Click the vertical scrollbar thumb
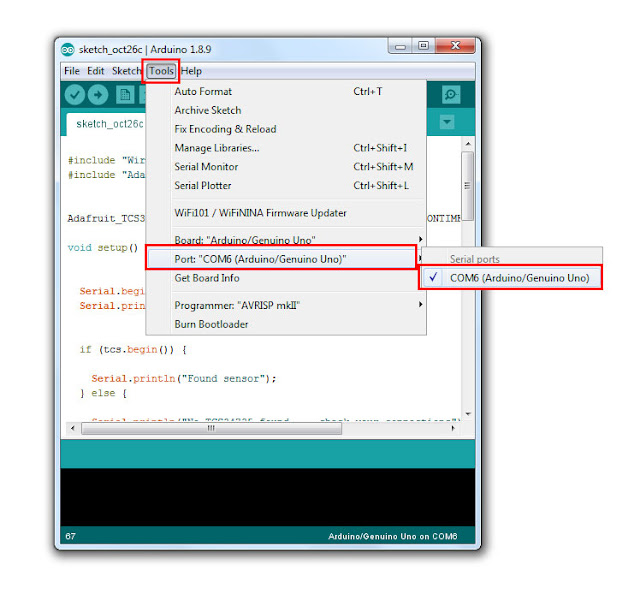The width and height of the screenshot is (640, 594). click(468, 186)
